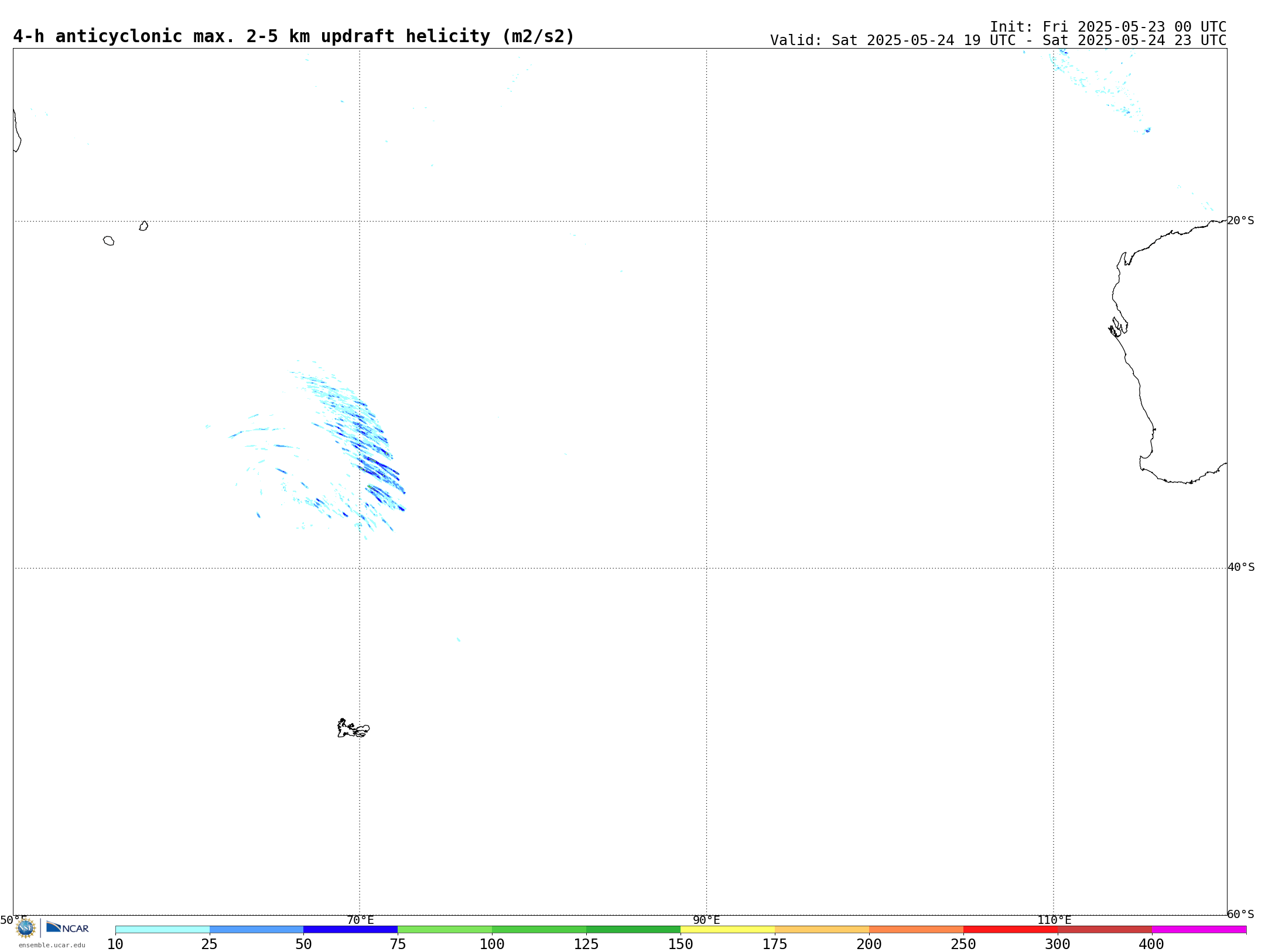Screen dimensions: 1265x952
Task: Select the medium green 100-125 color band
Action: pyautogui.click(x=539, y=929)
